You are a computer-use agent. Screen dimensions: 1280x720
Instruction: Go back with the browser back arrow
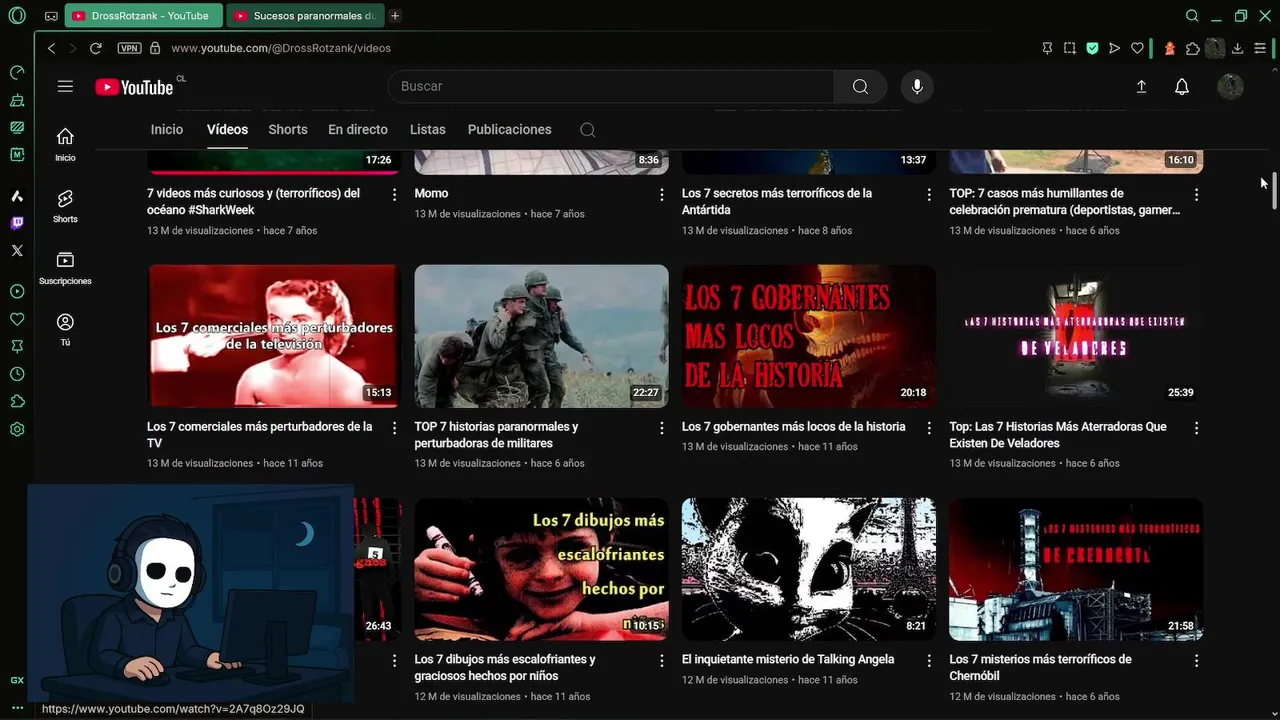pos(52,48)
